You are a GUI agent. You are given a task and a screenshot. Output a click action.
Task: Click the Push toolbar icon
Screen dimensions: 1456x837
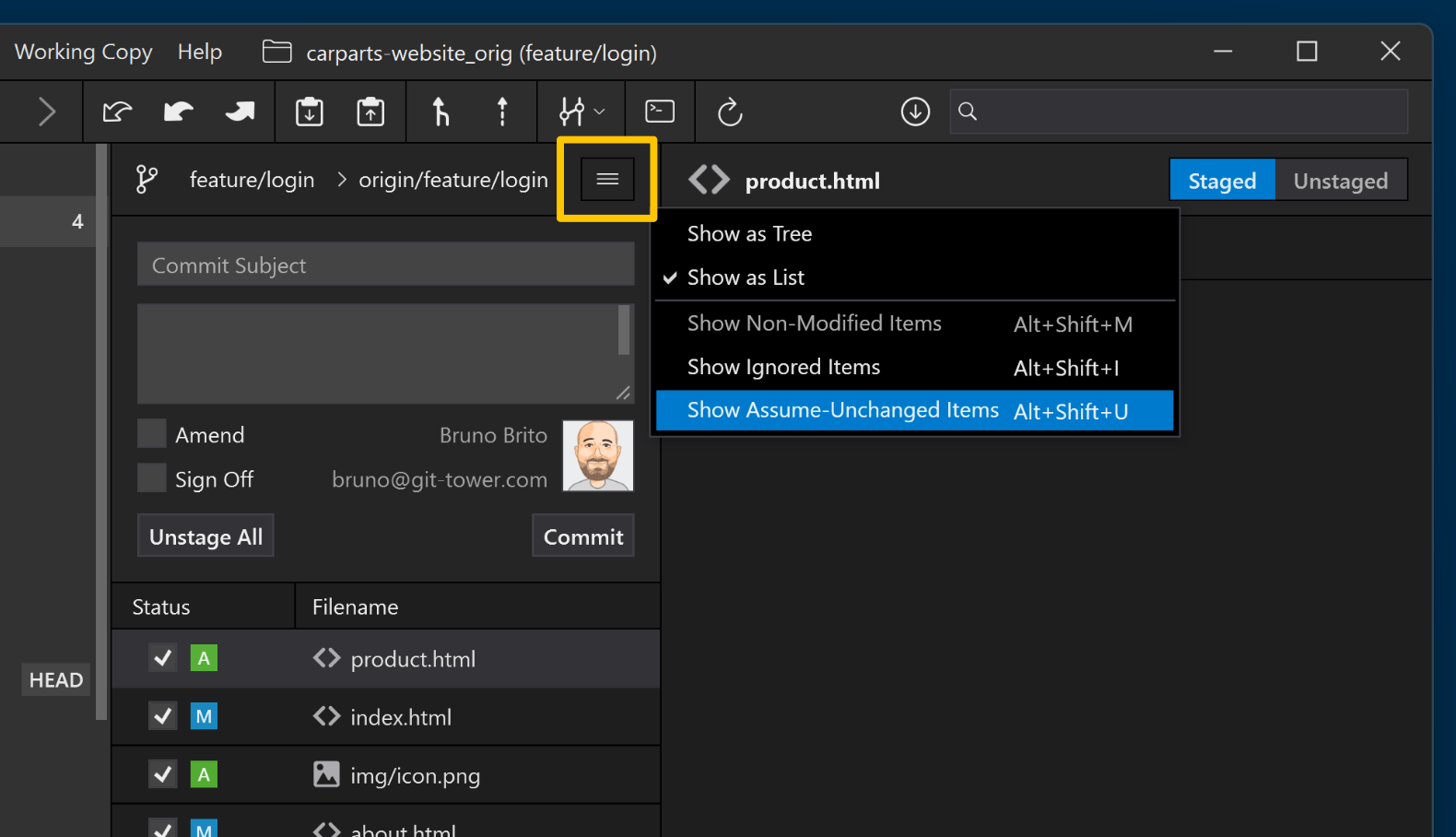240,112
